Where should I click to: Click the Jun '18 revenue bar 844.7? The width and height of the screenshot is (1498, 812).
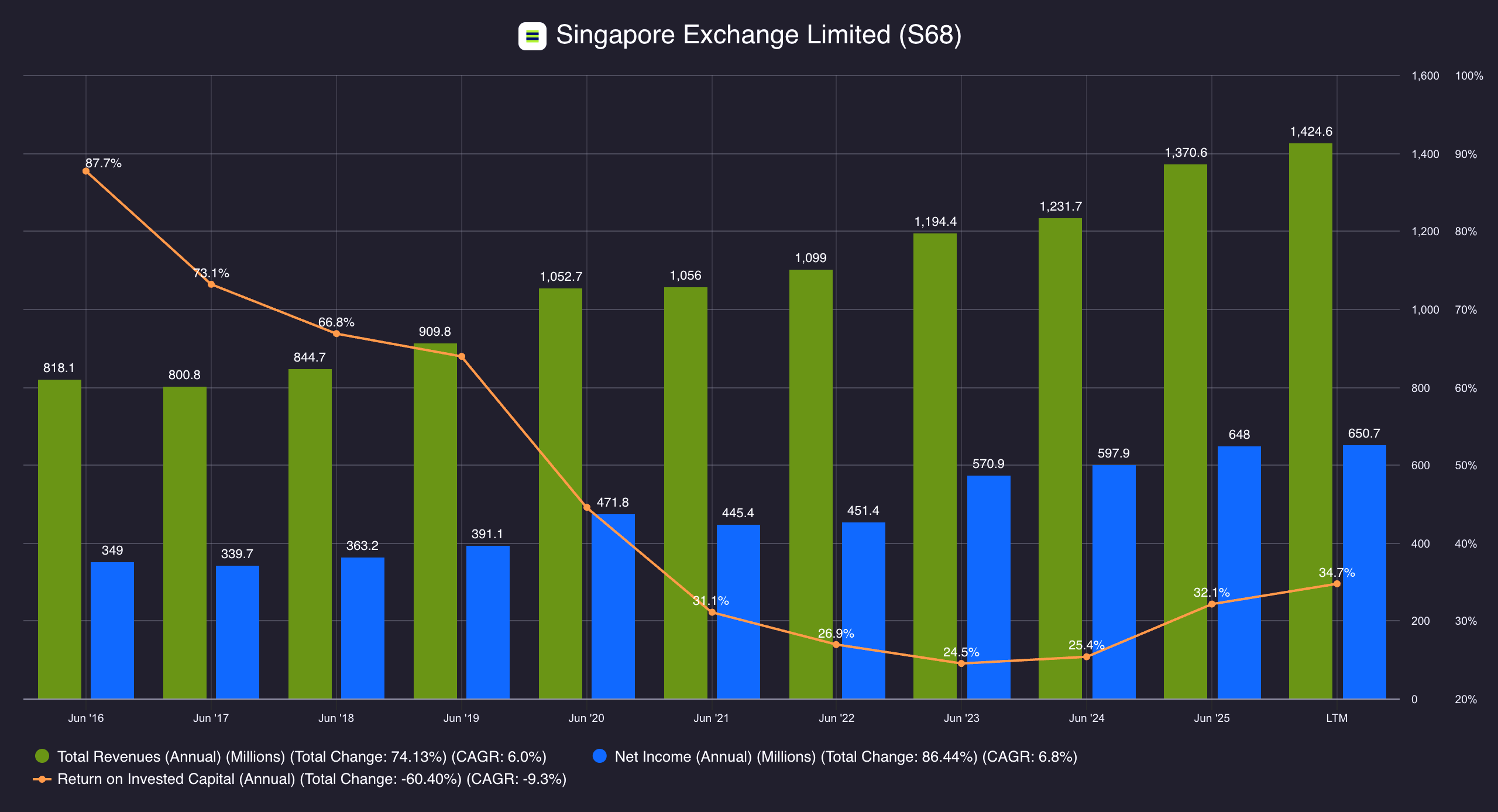click(x=310, y=534)
